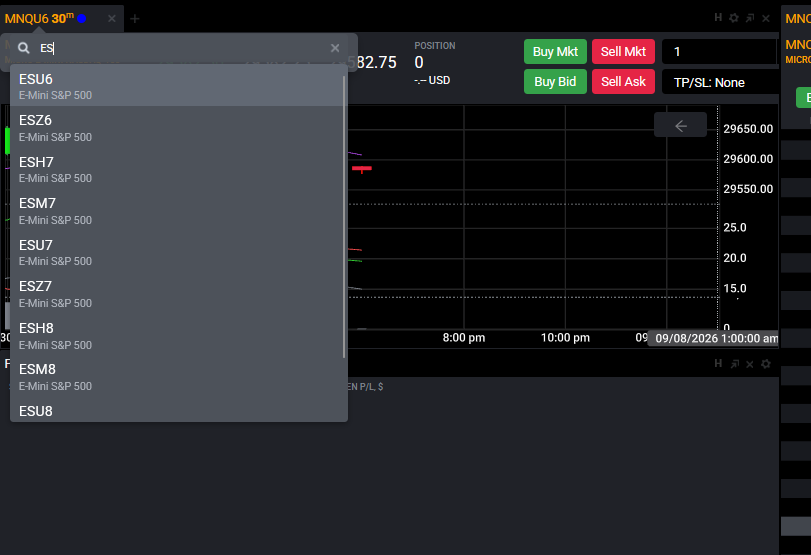
Task: Click the 10:00 pm time axis label
Action: 565,338
